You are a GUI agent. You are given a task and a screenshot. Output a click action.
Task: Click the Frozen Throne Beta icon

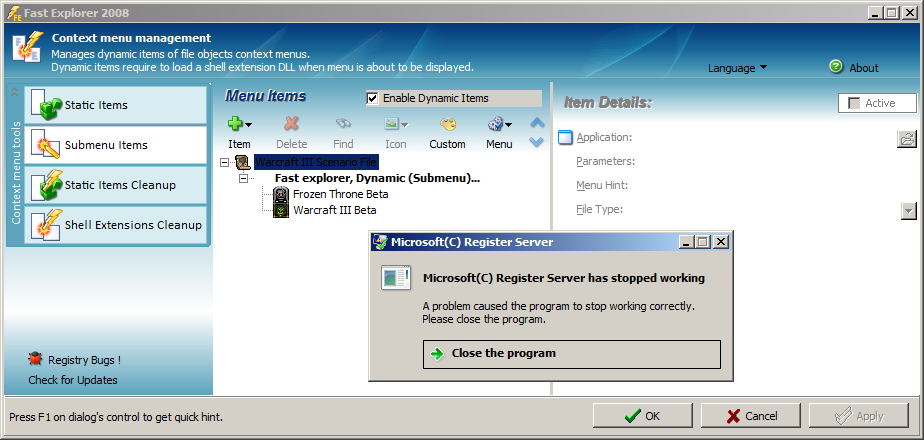281,194
